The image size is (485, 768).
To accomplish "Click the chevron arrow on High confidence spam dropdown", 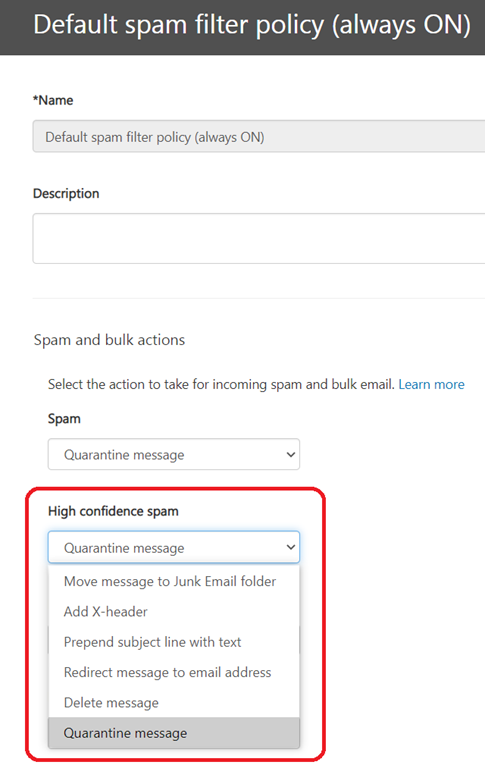I will (291, 547).
